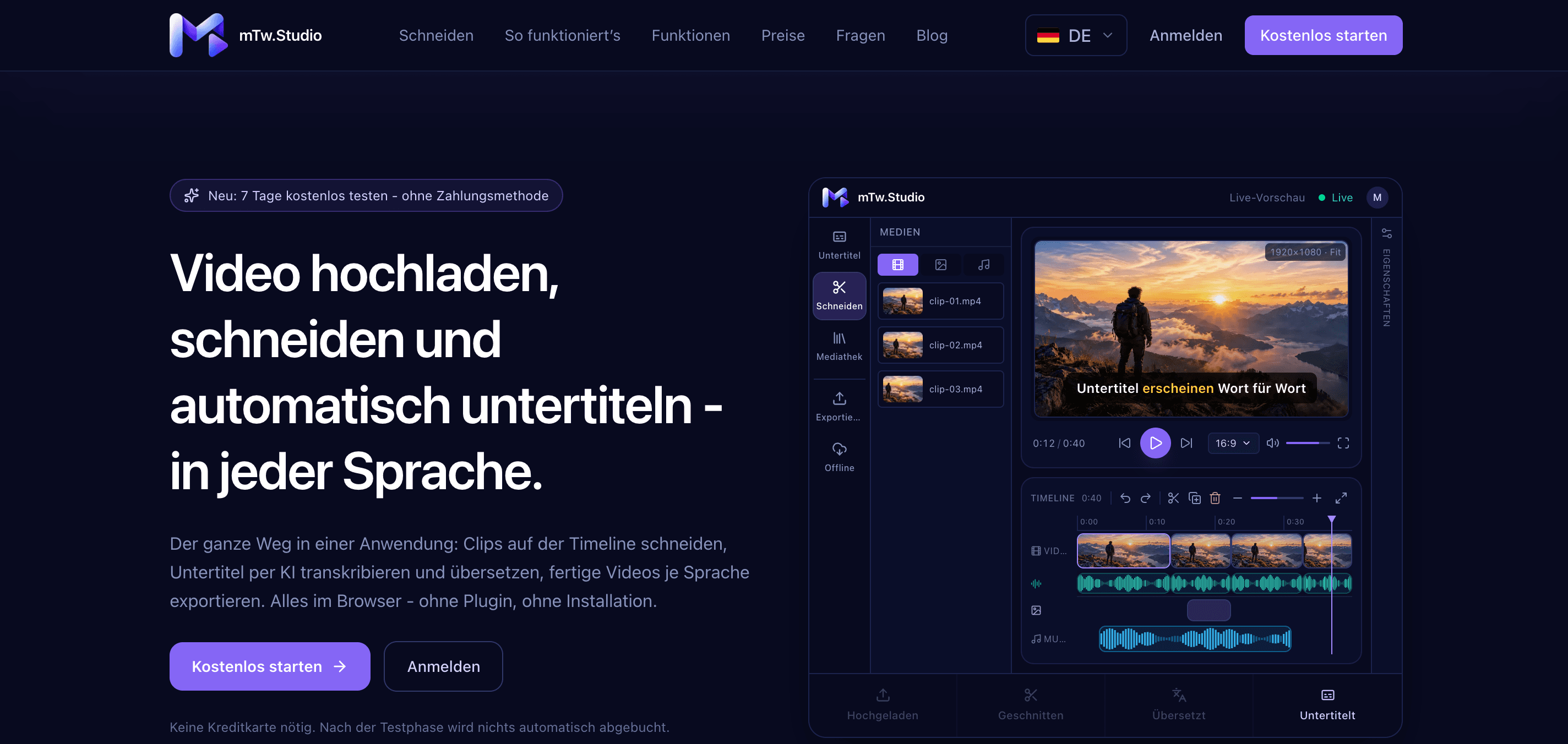The height and width of the screenshot is (744, 1568).
Task: Open the Exportieren sidebar item
Action: 839,406
